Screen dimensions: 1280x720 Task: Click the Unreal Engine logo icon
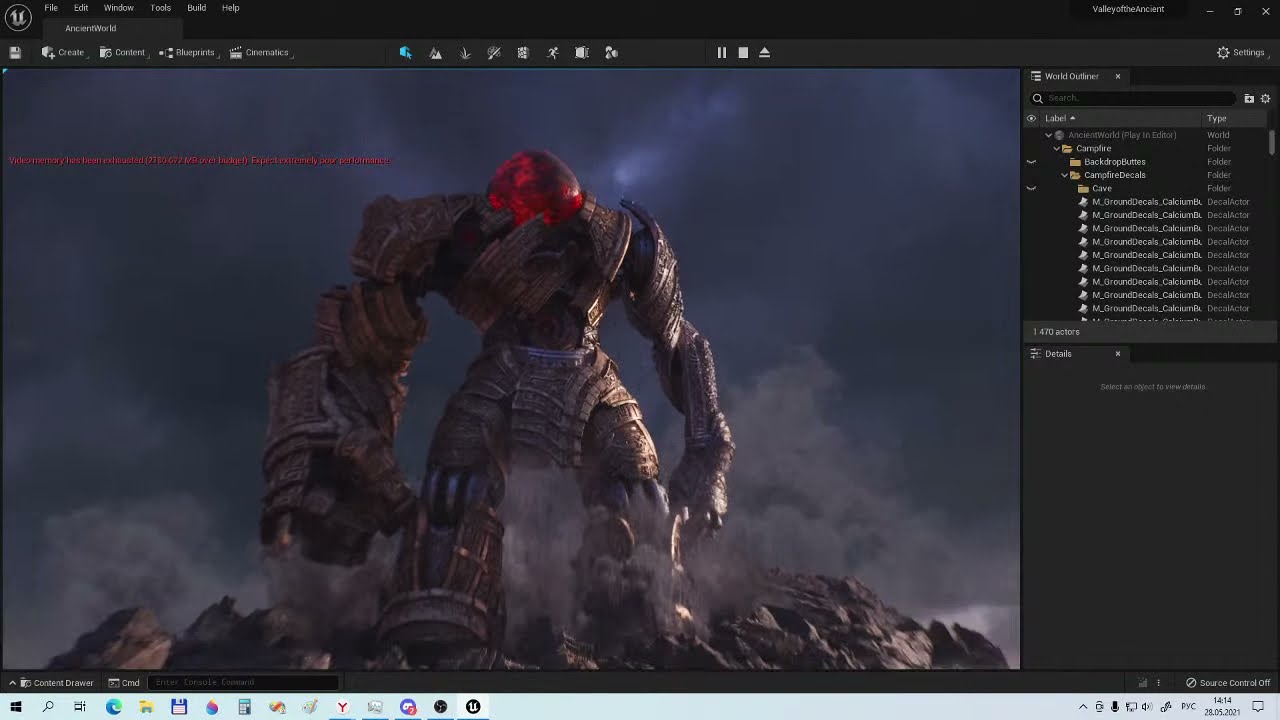tap(18, 17)
